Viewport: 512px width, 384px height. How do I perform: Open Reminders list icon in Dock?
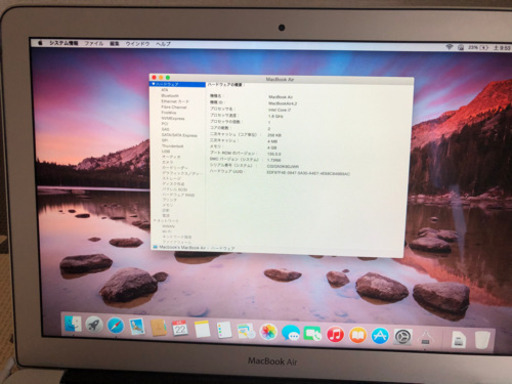click(x=224, y=330)
